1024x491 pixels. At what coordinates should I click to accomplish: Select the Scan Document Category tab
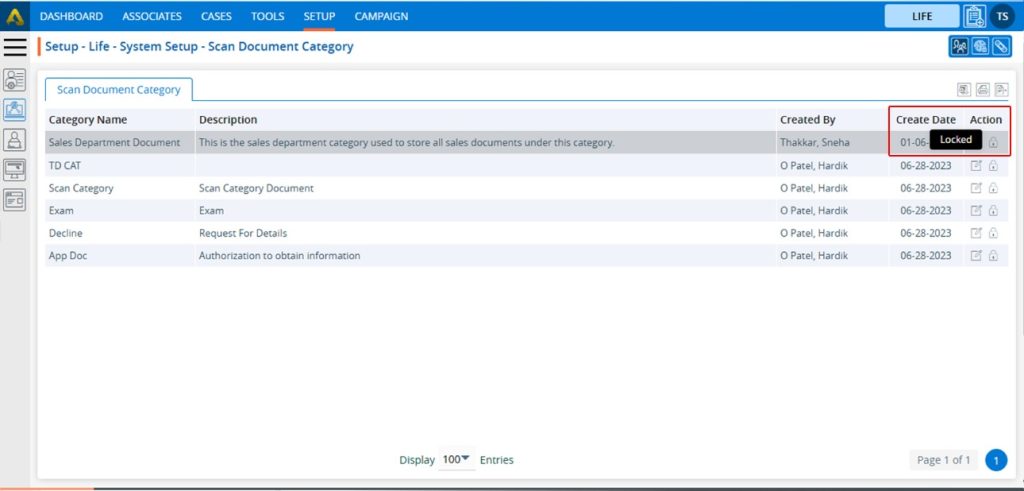pyautogui.click(x=118, y=90)
